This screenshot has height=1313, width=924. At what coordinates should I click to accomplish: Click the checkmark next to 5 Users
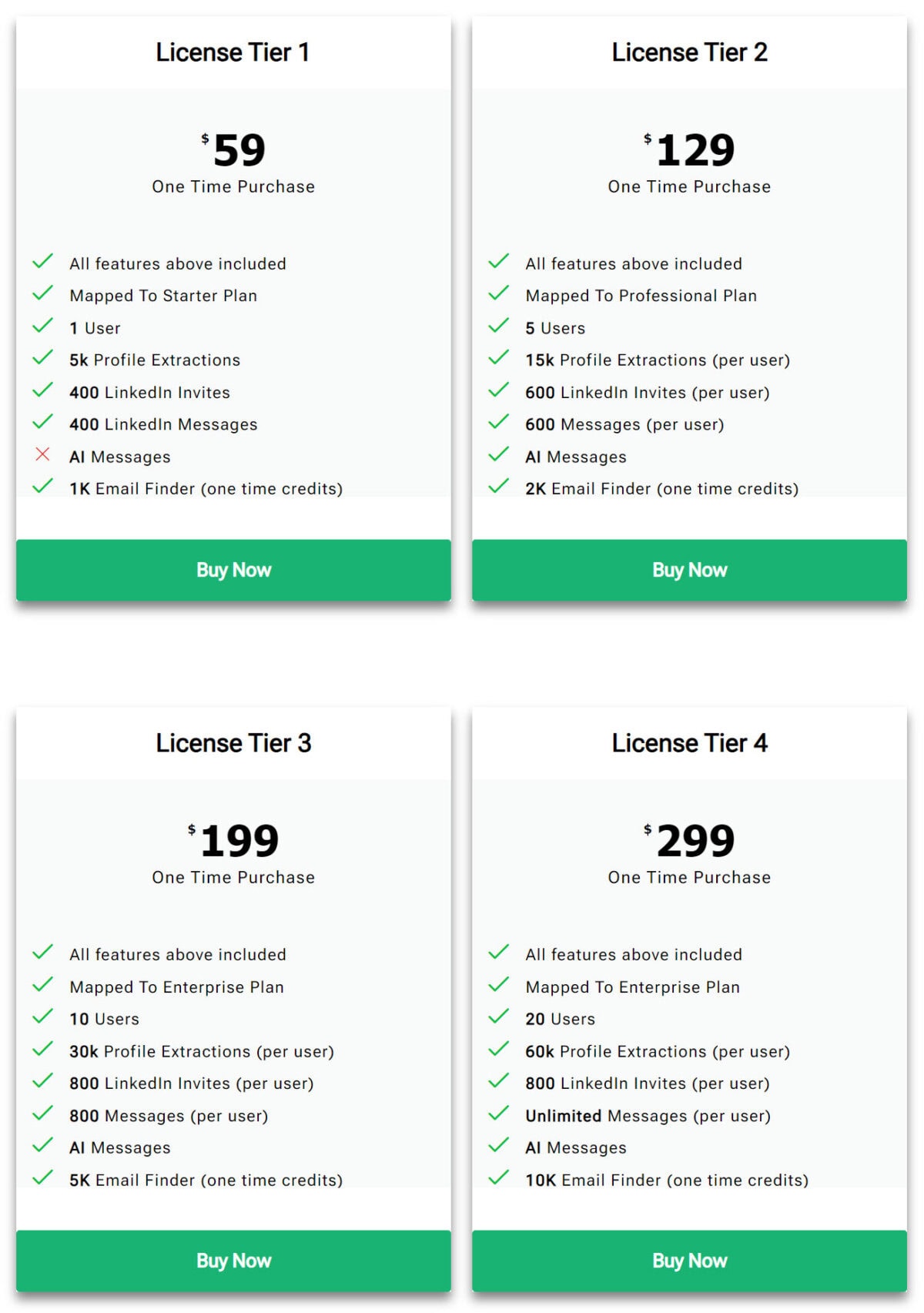[x=500, y=327]
